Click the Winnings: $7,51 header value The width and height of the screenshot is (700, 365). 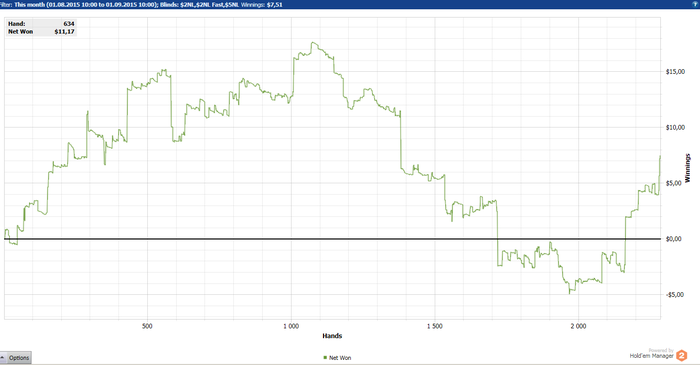(x=262, y=4)
